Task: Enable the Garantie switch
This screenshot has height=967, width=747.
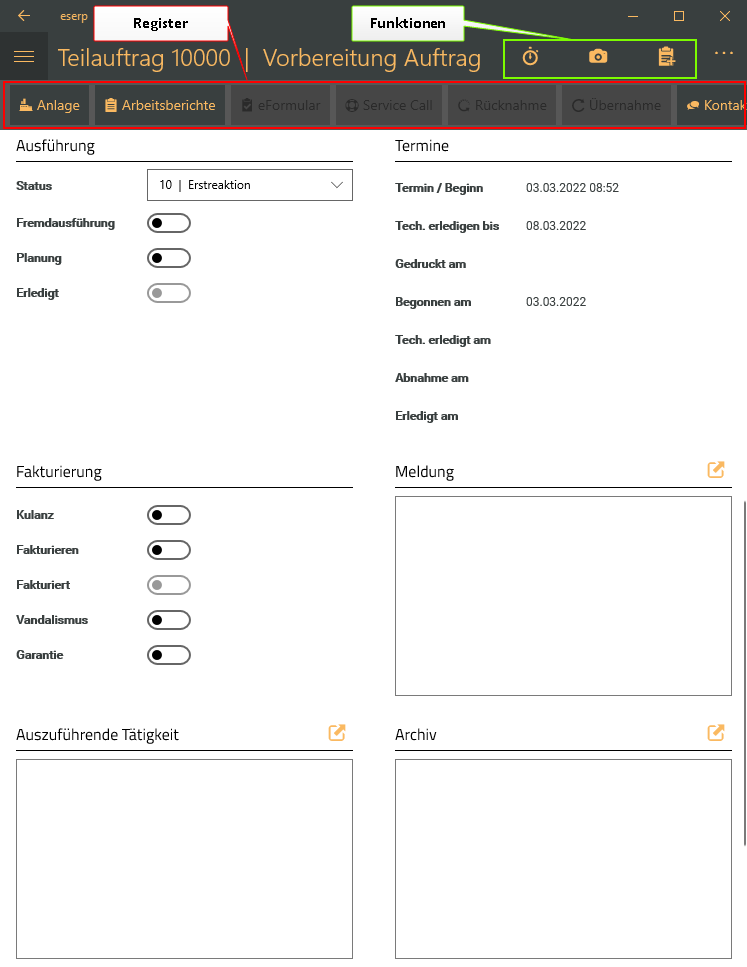Action: pyautogui.click(x=169, y=655)
